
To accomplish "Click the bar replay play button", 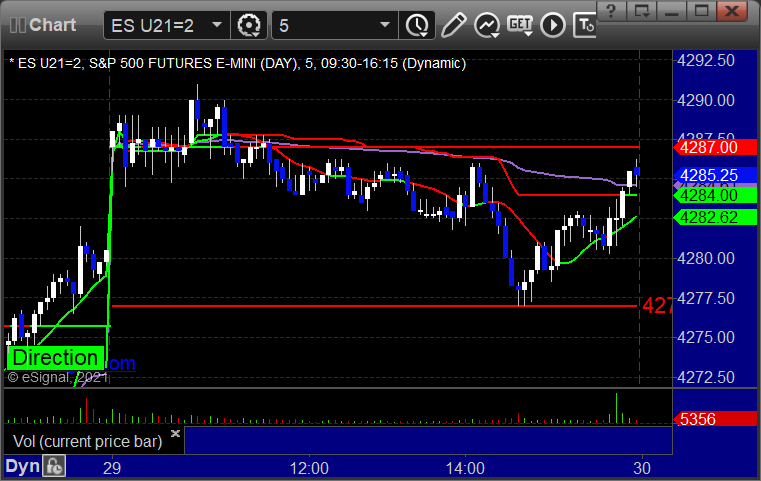I will [553, 25].
